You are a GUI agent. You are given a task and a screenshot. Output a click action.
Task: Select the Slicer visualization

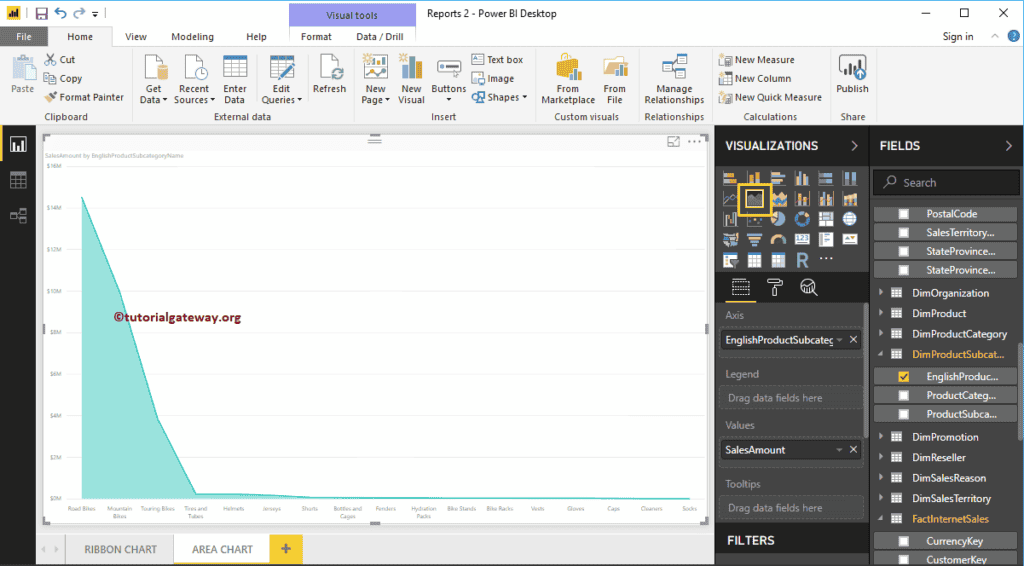730,260
